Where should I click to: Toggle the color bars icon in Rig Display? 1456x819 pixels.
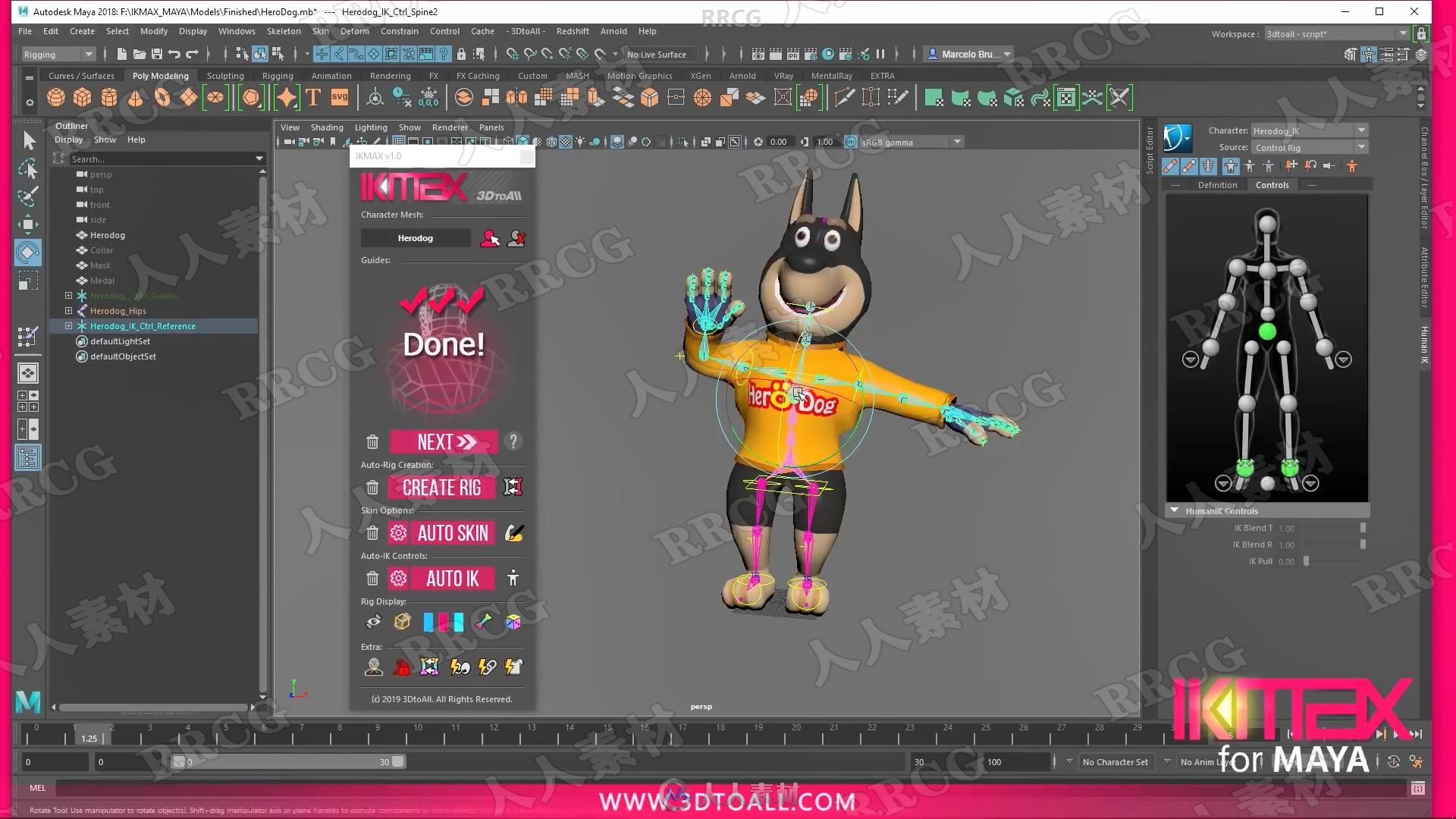[444, 623]
